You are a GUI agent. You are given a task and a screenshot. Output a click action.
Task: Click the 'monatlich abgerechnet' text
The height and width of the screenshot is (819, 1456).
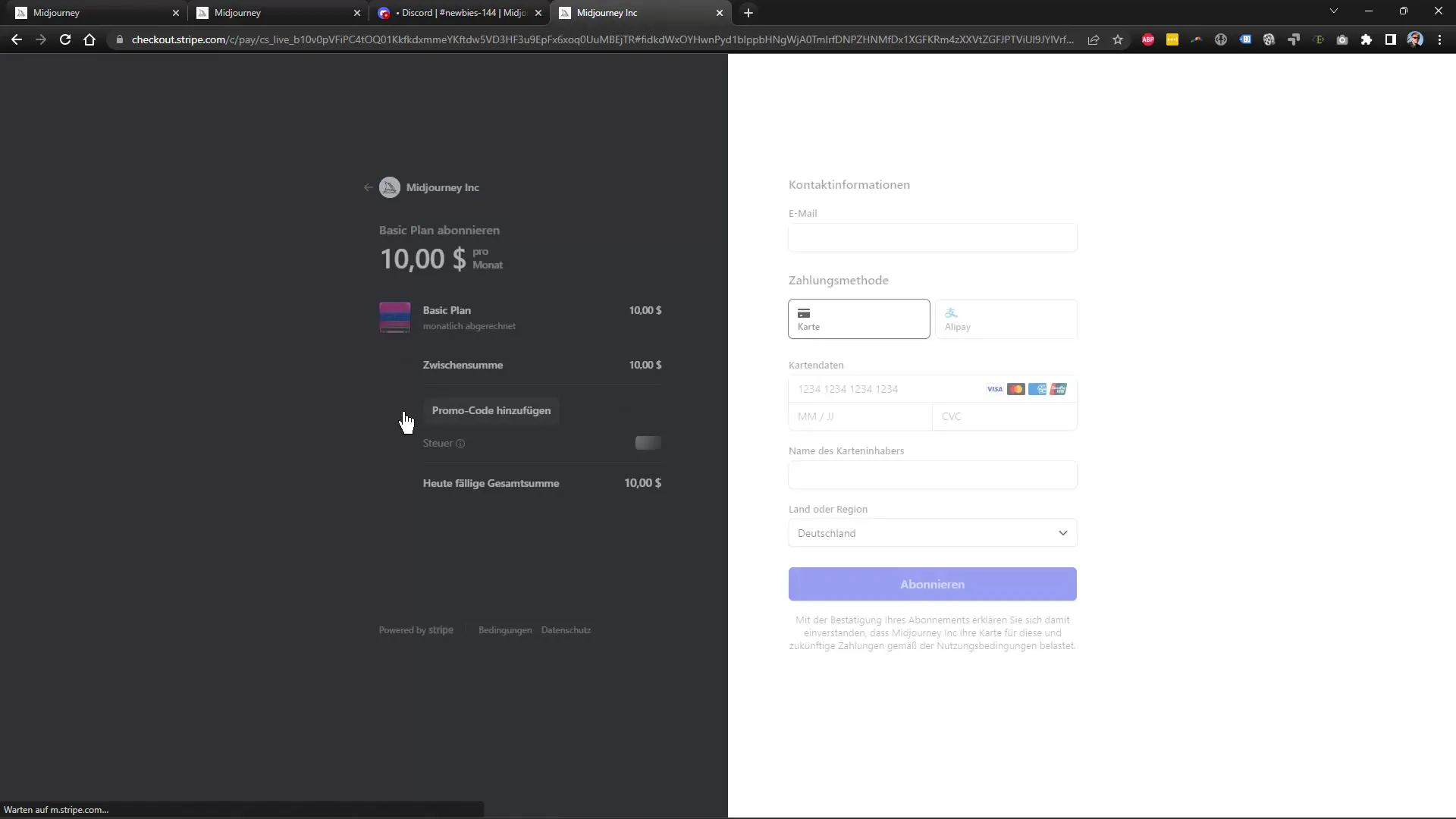pos(469,326)
